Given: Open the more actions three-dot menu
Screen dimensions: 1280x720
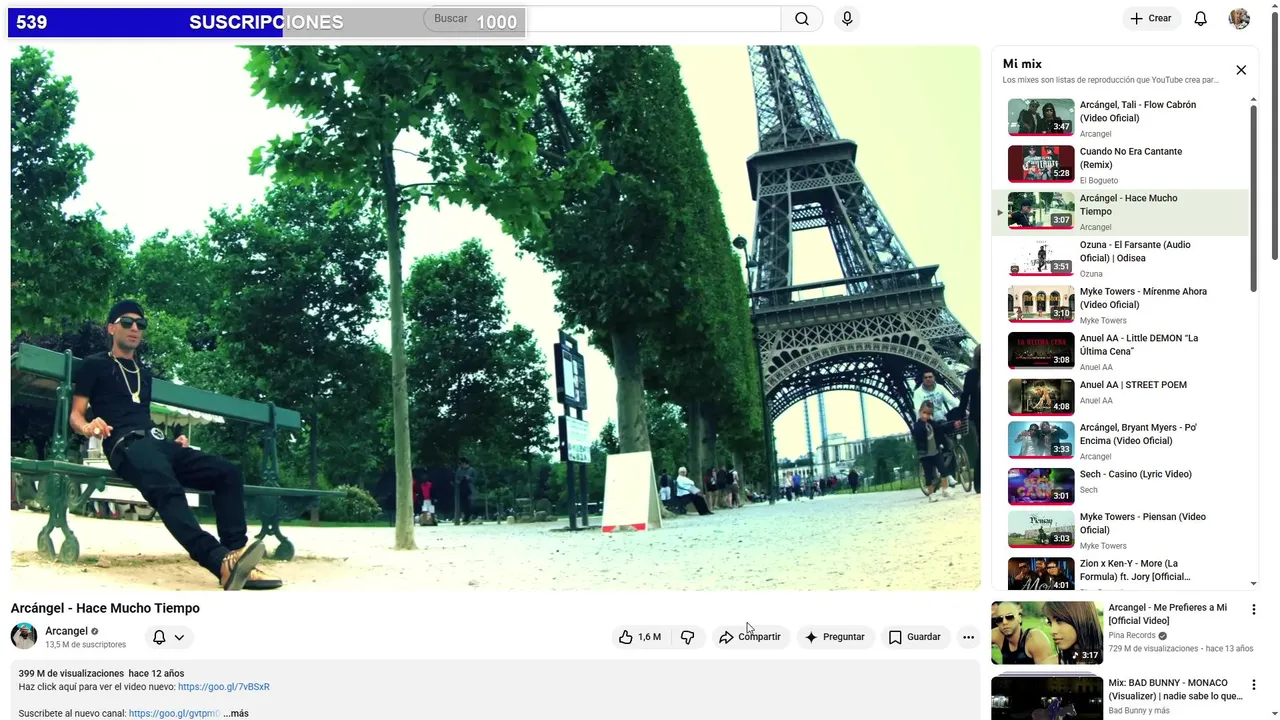Looking at the screenshot, I should coord(968,637).
